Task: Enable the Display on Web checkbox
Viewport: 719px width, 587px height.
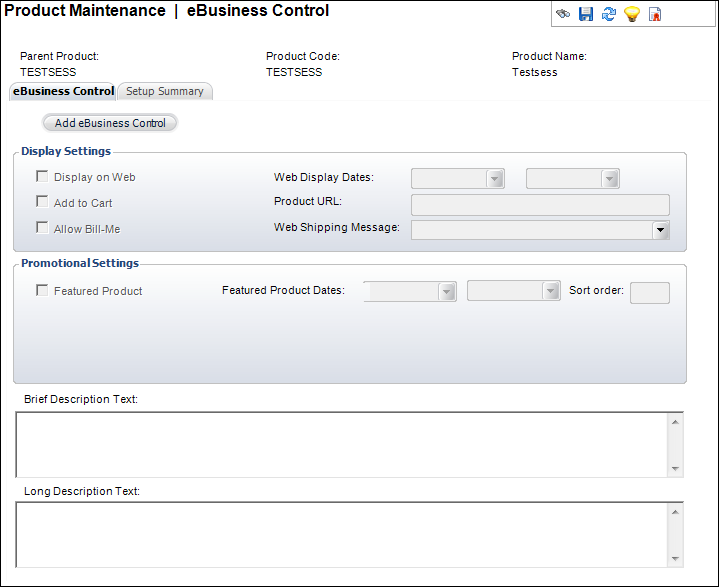Action: [43, 177]
